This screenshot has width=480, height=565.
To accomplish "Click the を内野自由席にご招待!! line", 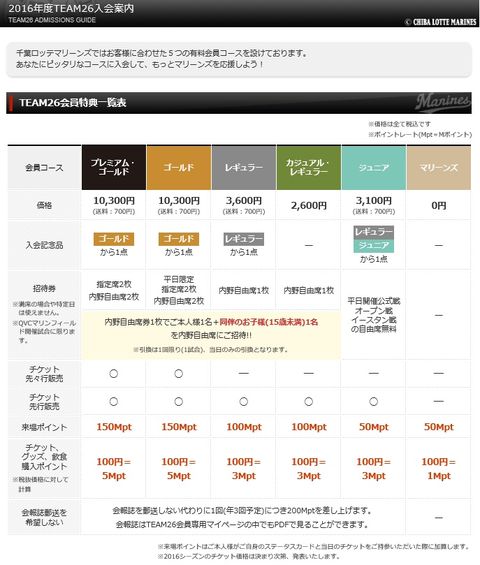I will [211, 335].
